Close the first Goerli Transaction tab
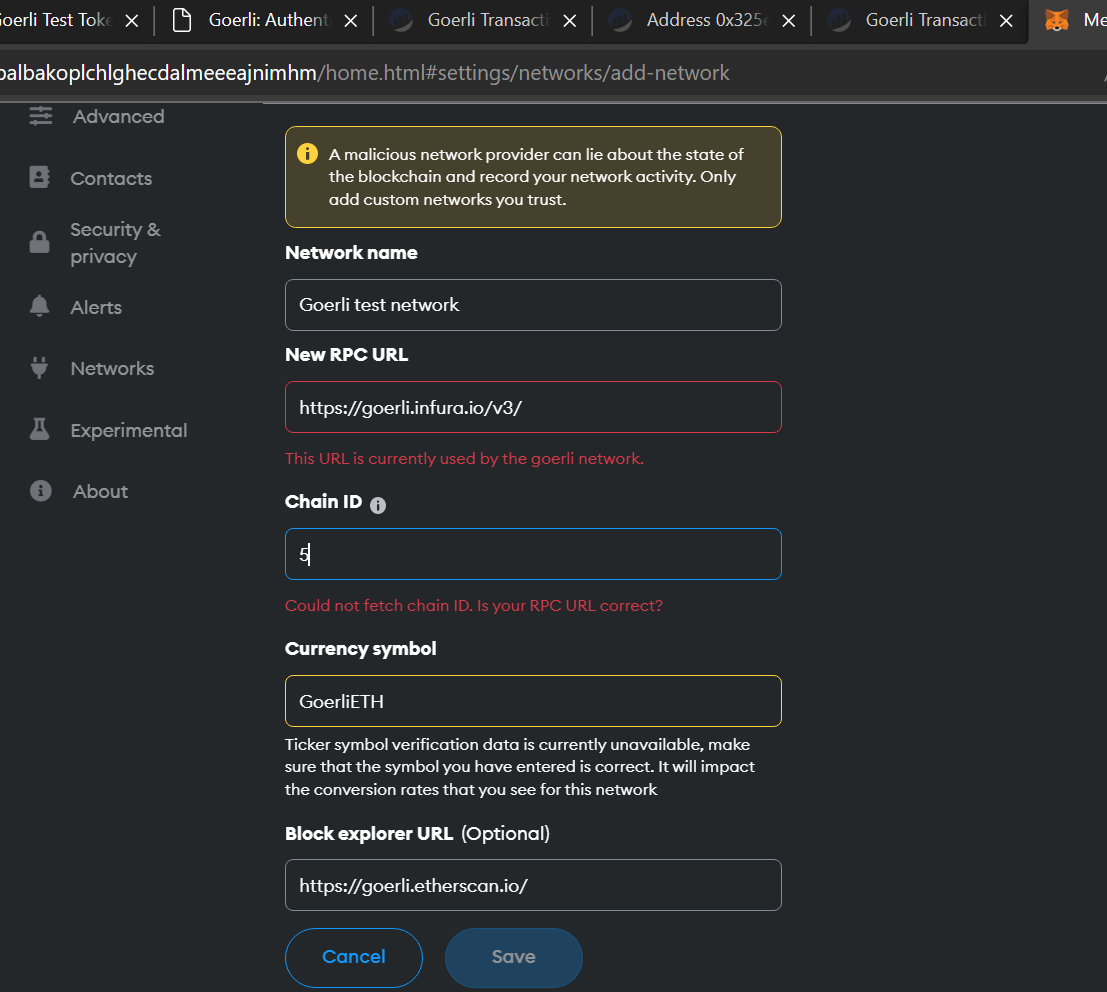This screenshot has width=1107, height=992. pyautogui.click(x=569, y=21)
